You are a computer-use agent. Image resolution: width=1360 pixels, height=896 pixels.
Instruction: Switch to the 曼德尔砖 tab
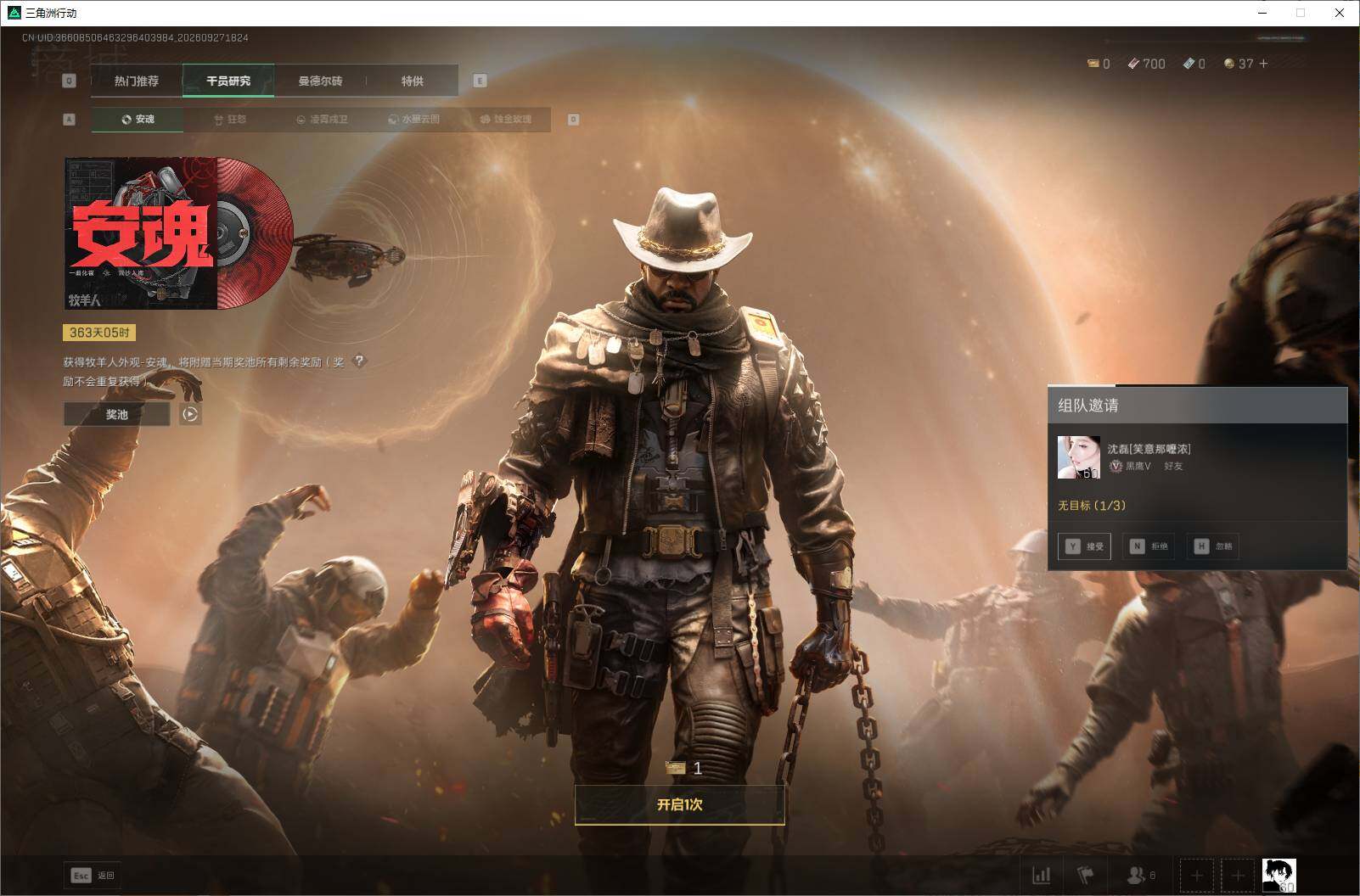320,81
